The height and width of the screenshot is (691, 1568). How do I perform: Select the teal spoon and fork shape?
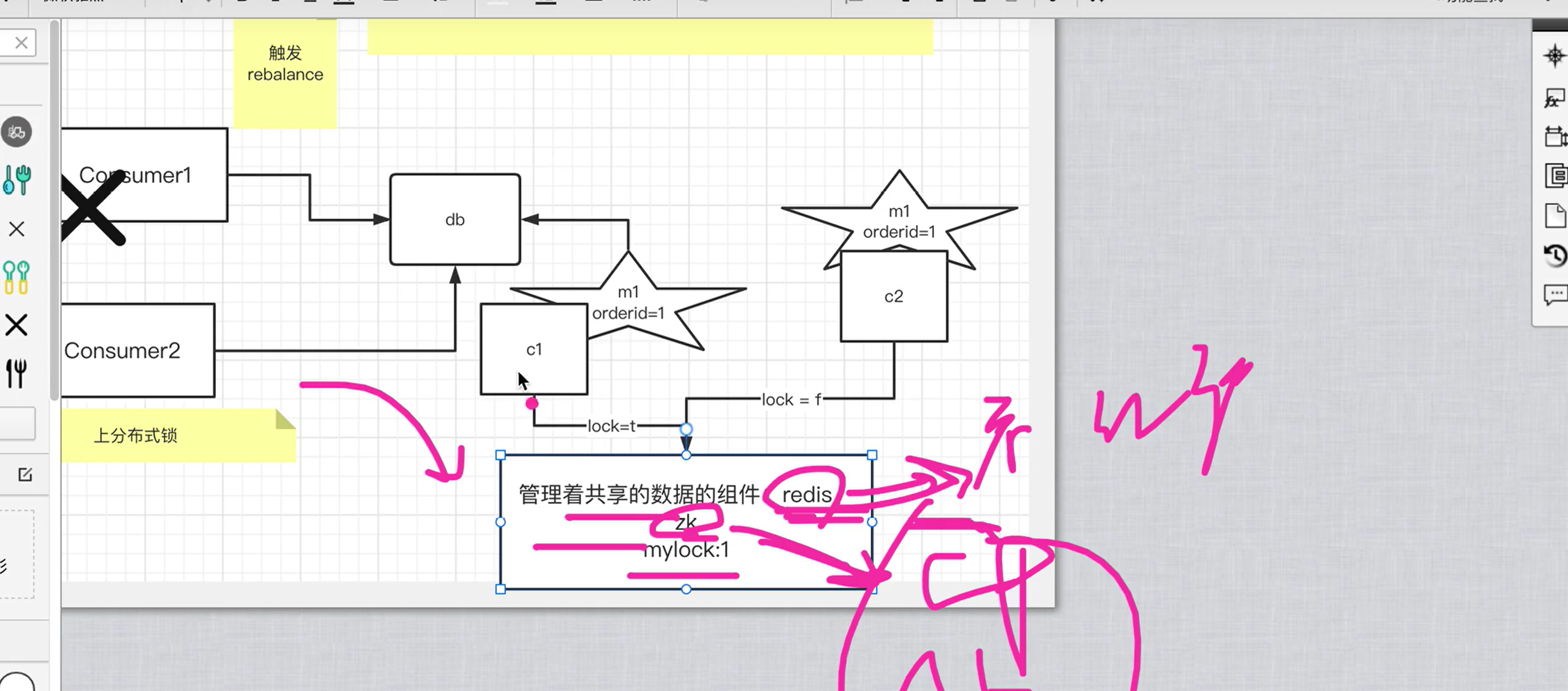tap(16, 180)
